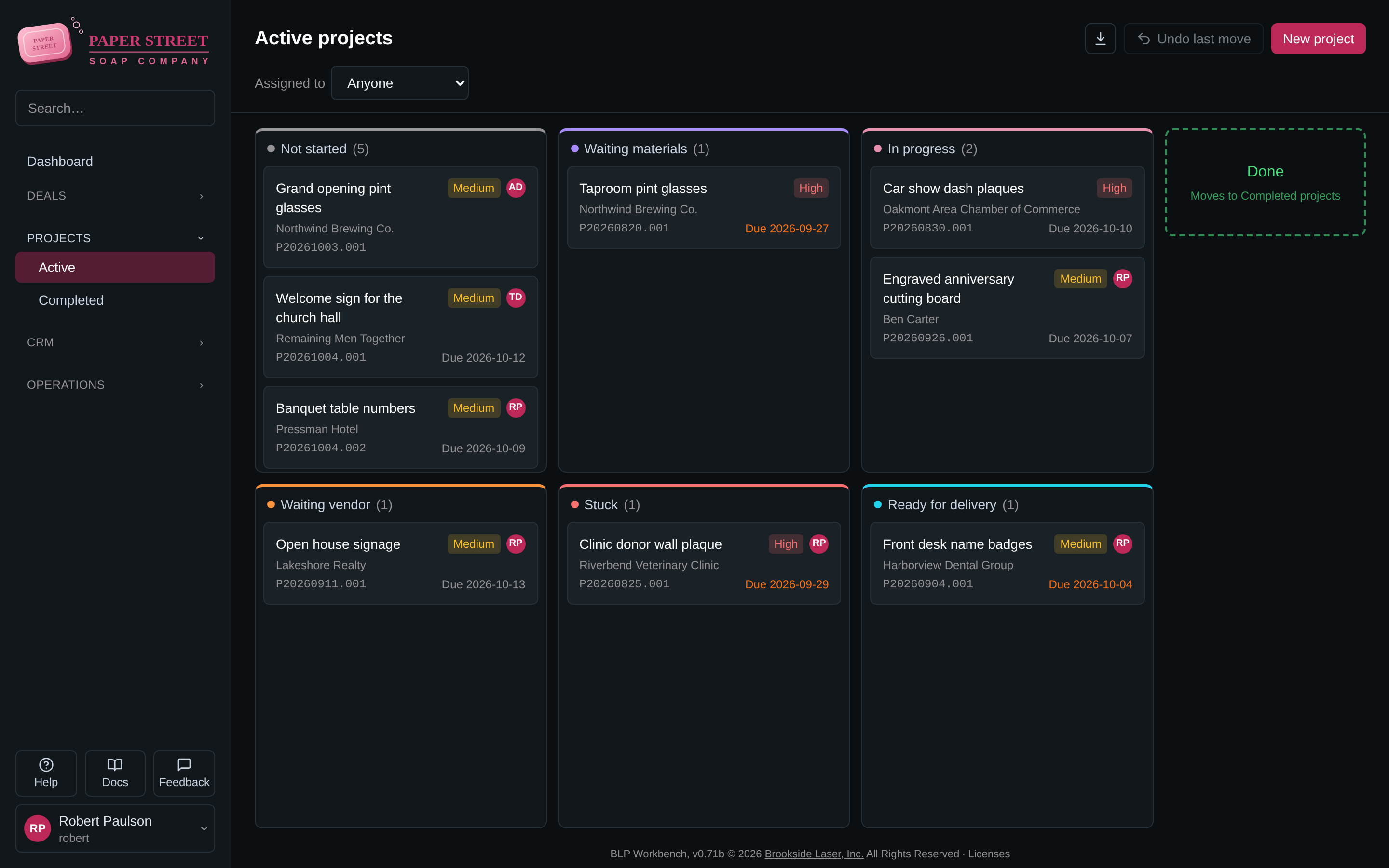Go to Dashboard in the sidebar

(115, 162)
